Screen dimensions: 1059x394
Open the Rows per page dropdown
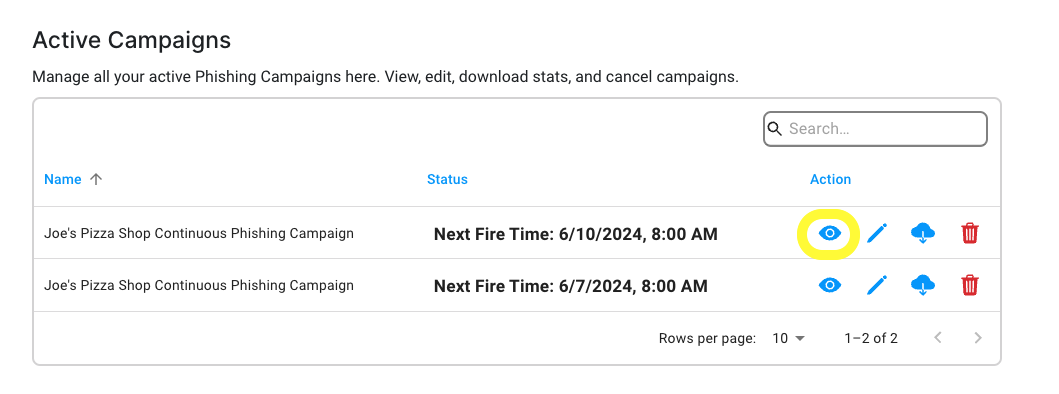pos(789,338)
